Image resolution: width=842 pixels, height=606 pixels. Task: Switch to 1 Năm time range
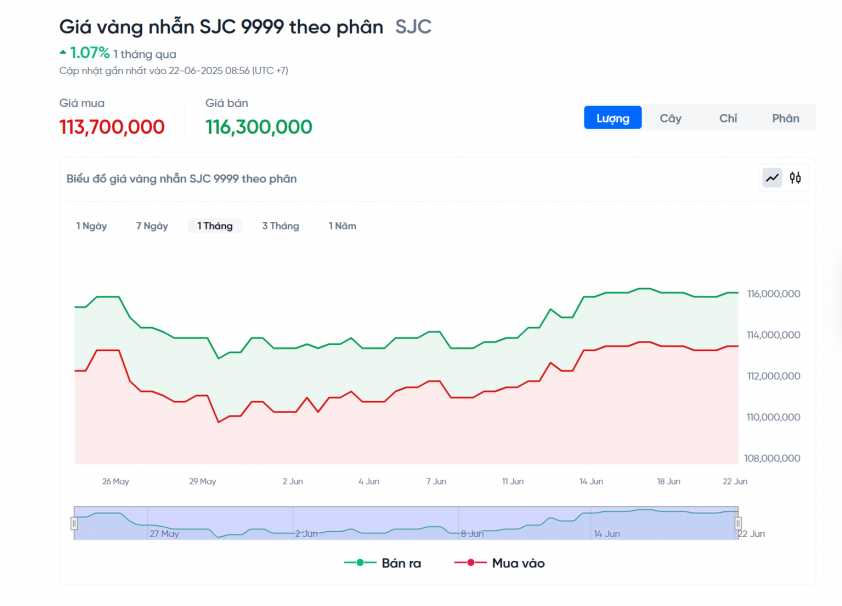[342, 226]
